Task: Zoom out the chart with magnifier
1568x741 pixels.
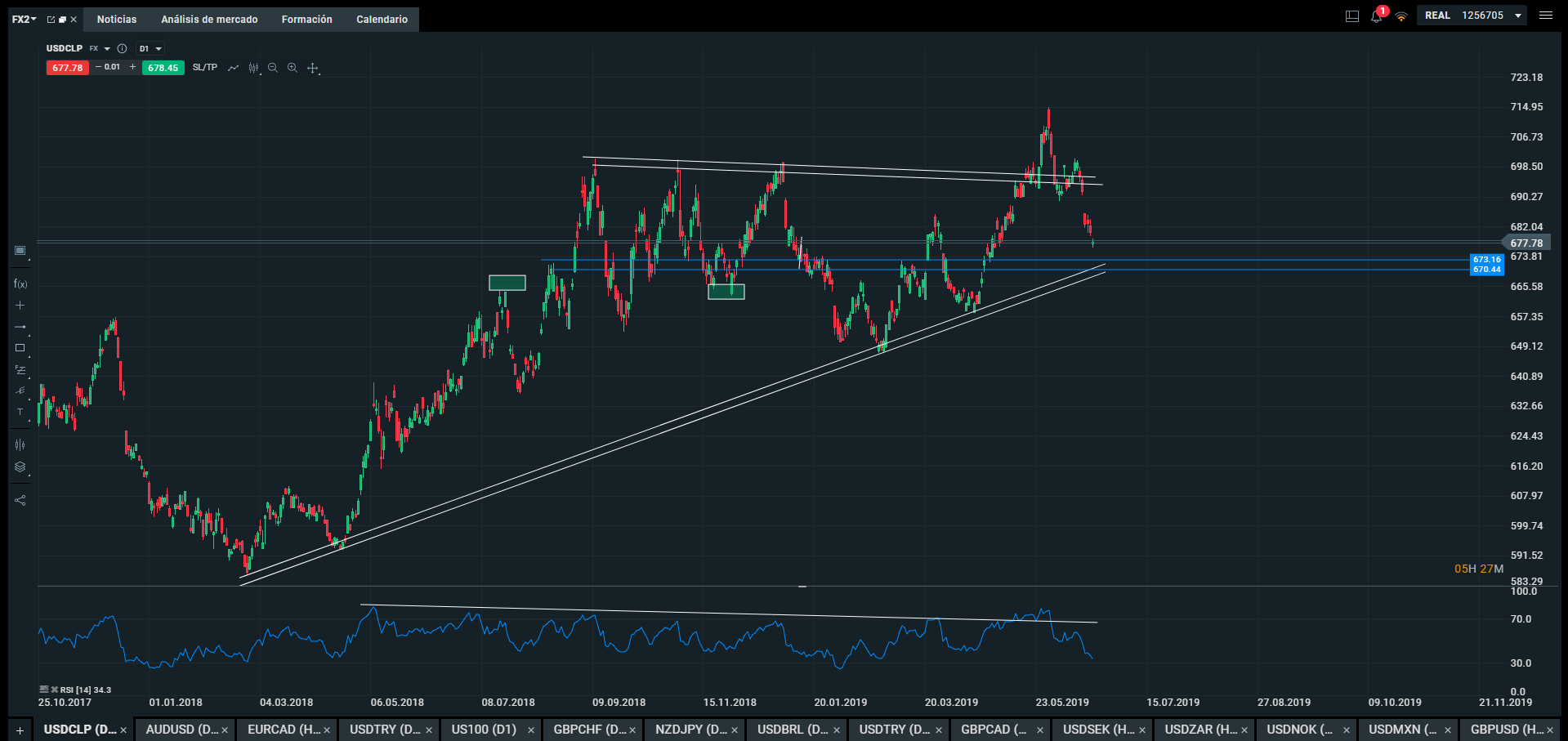Action: point(273,68)
